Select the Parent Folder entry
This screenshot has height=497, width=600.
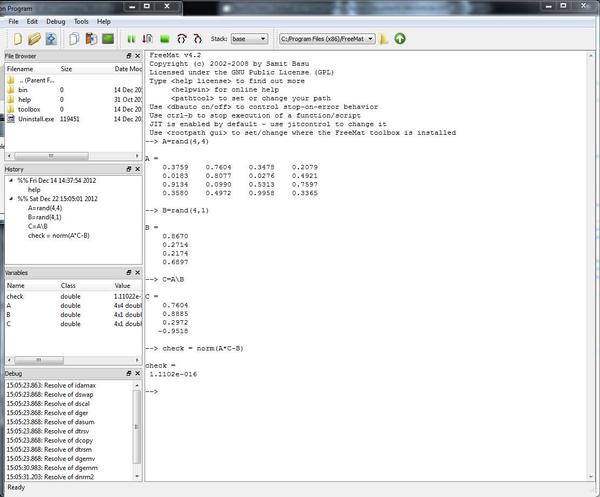coord(36,80)
